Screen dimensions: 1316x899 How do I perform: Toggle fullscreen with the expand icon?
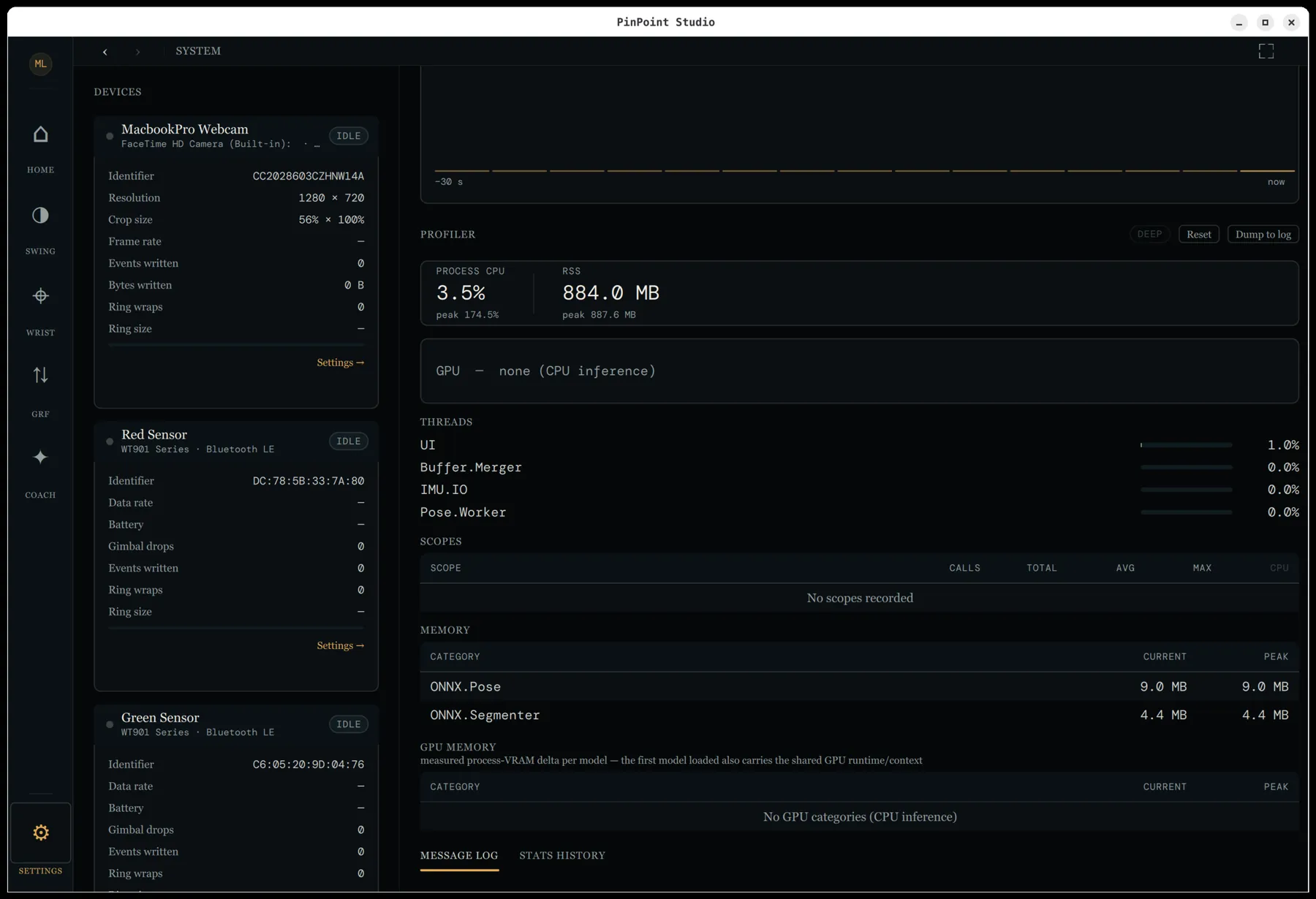tap(1266, 51)
